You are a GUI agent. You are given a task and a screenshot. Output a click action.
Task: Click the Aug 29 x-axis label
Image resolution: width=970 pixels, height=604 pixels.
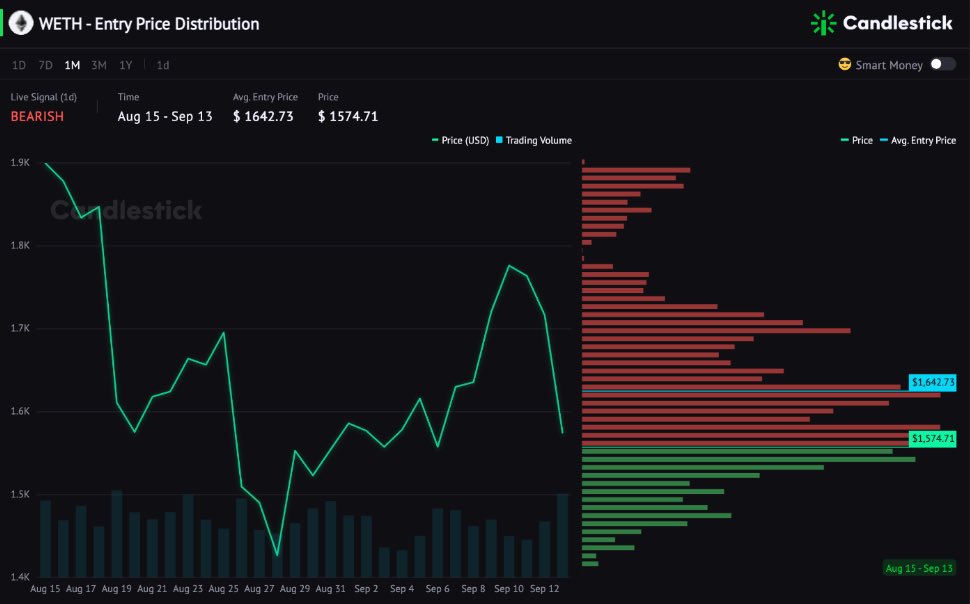tap(295, 589)
